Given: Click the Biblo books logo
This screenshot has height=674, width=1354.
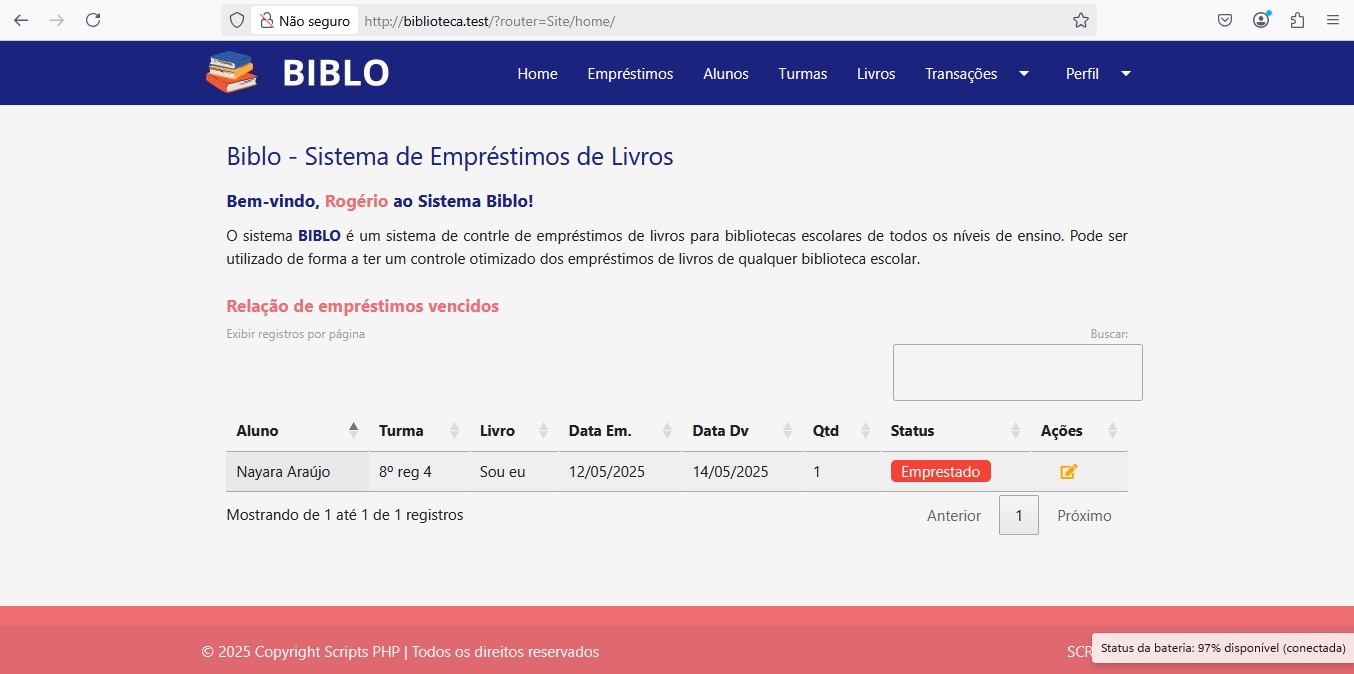Looking at the screenshot, I should pyautogui.click(x=232, y=73).
